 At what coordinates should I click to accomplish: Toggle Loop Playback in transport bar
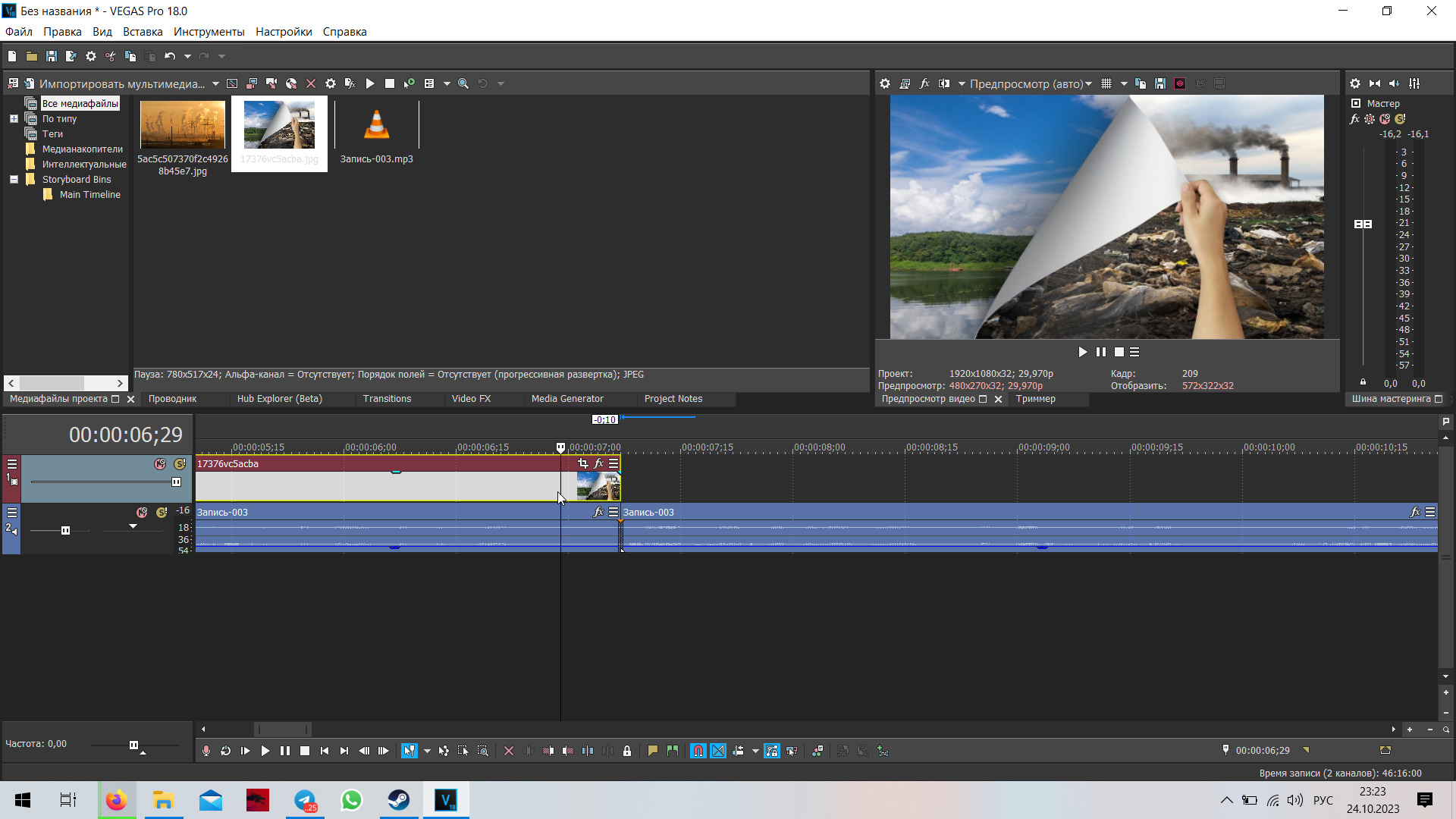(x=225, y=751)
